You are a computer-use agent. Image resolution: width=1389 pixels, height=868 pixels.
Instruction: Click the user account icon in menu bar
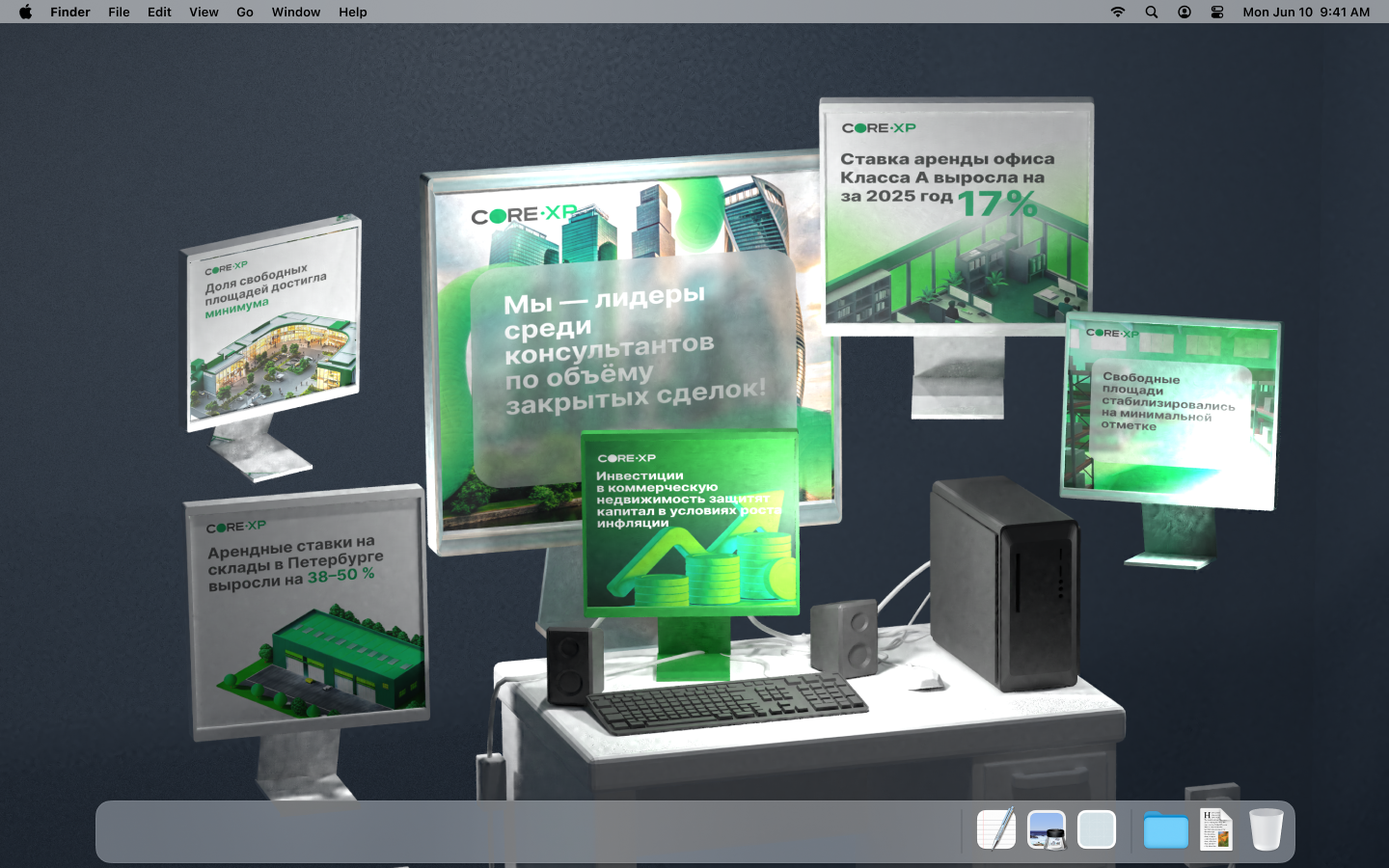coord(1185,12)
